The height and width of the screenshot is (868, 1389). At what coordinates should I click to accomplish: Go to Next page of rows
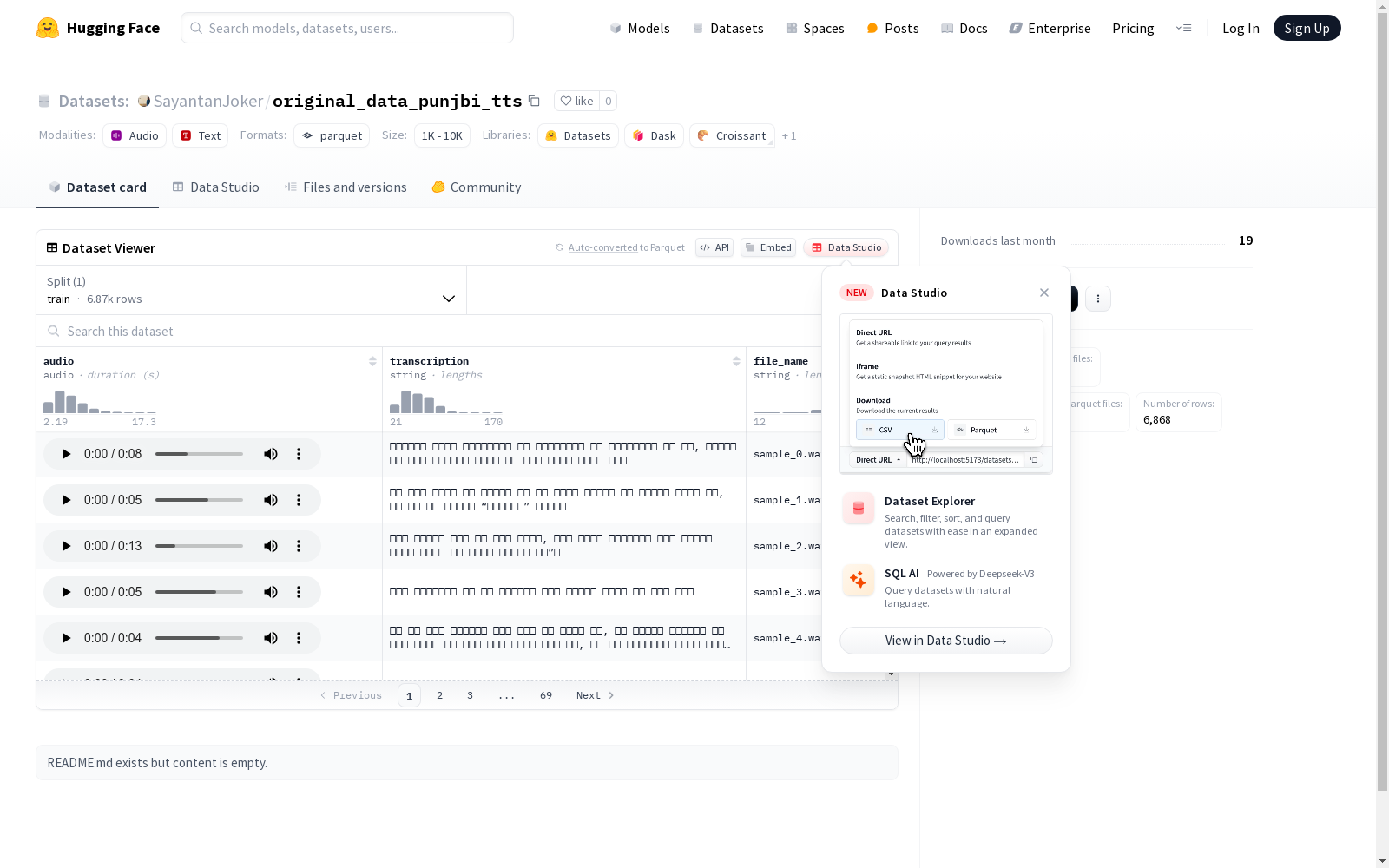[x=596, y=695]
